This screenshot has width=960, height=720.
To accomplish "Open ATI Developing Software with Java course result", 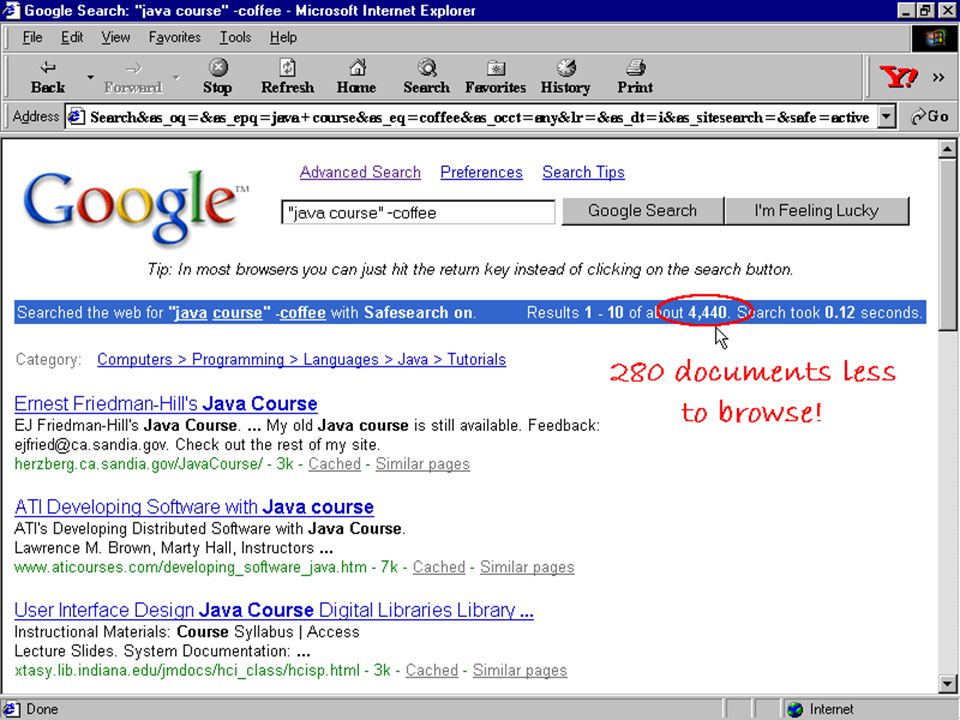I will [x=193, y=507].
